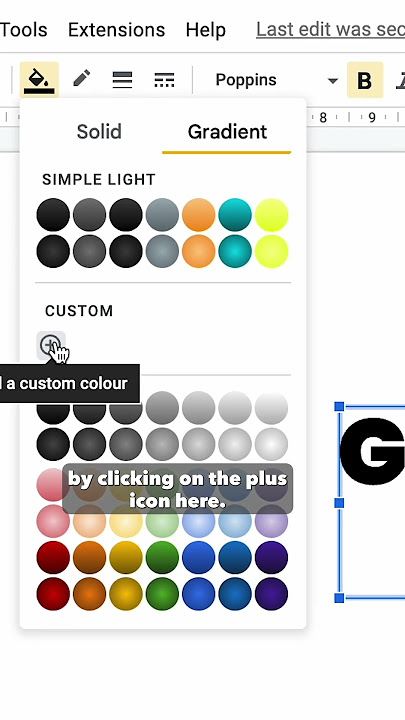
Task: Select the bottom-row dark red radial gradient
Action: [53, 594]
